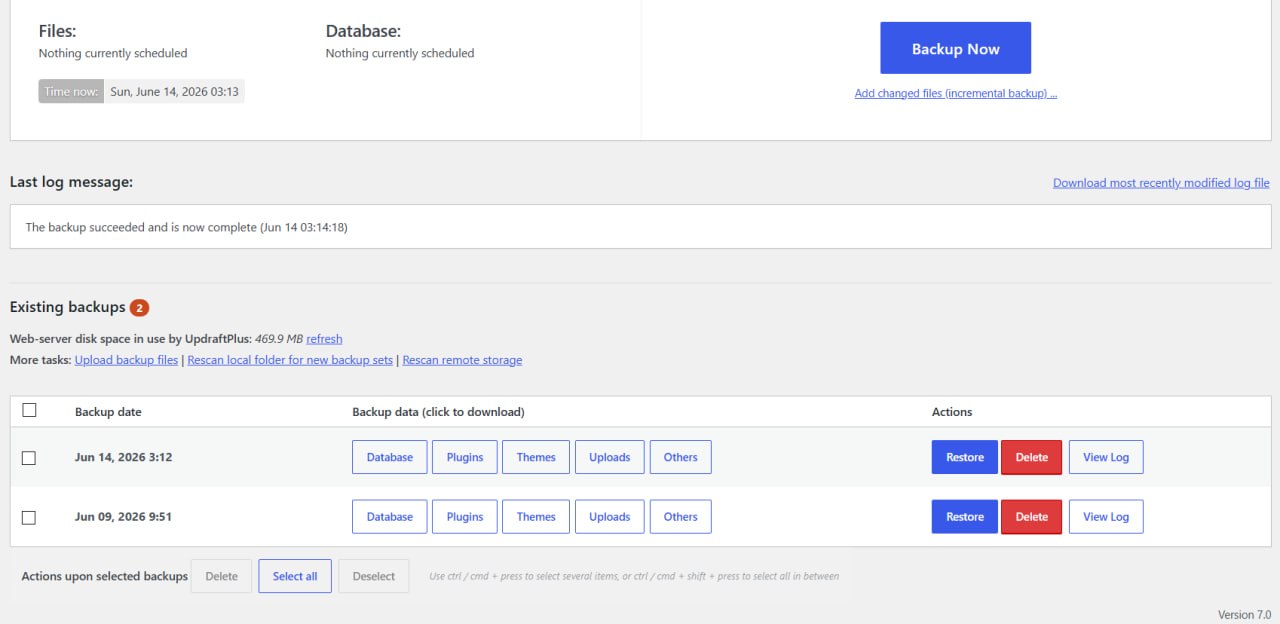Refresh web-server disk space usage

(x=324, y=339)
